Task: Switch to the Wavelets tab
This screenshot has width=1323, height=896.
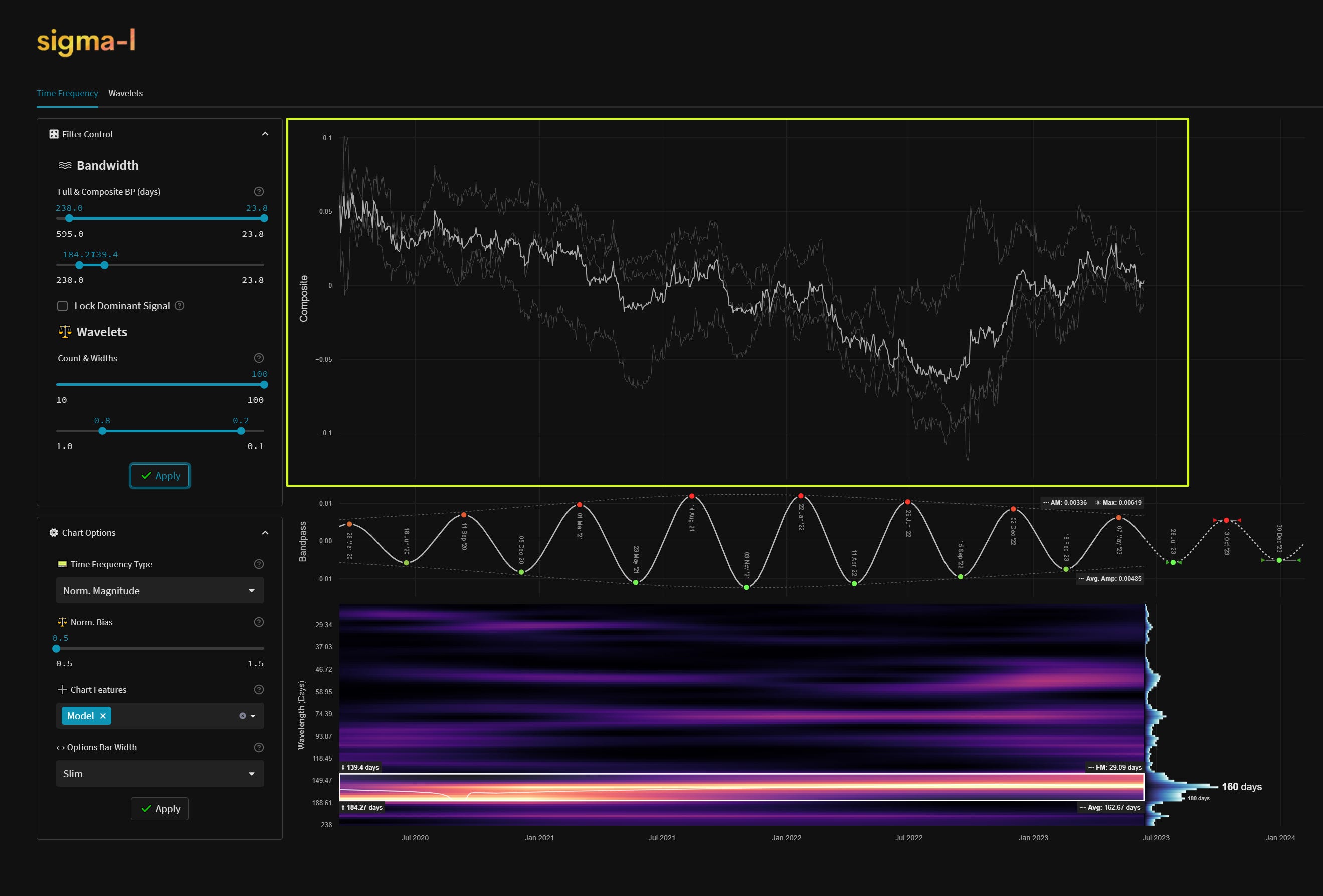Action: (125, 93)
